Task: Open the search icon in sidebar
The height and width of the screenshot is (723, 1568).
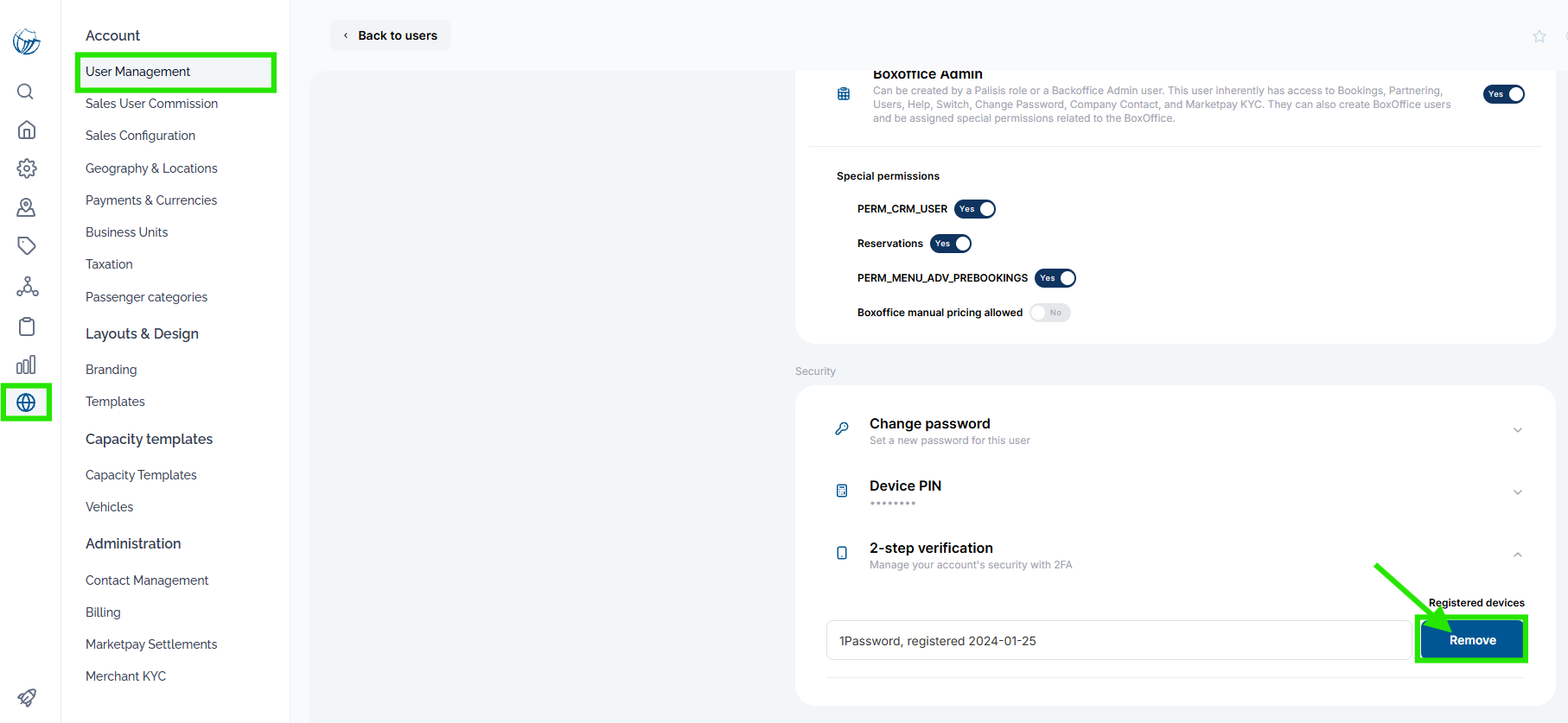Action: click(x=26, y=92)
